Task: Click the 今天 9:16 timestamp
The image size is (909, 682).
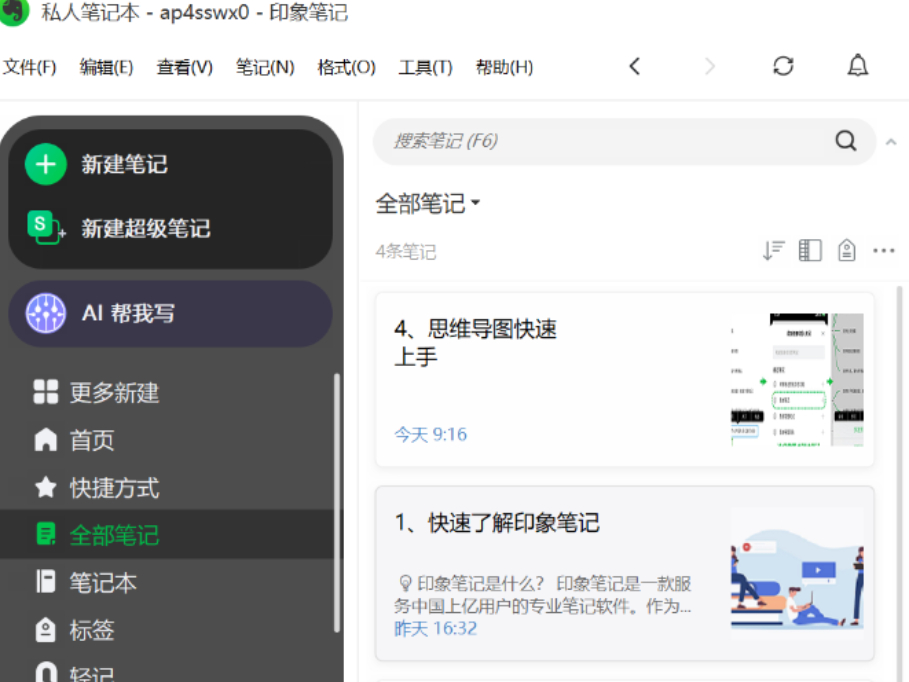Action: click(431, 434)
